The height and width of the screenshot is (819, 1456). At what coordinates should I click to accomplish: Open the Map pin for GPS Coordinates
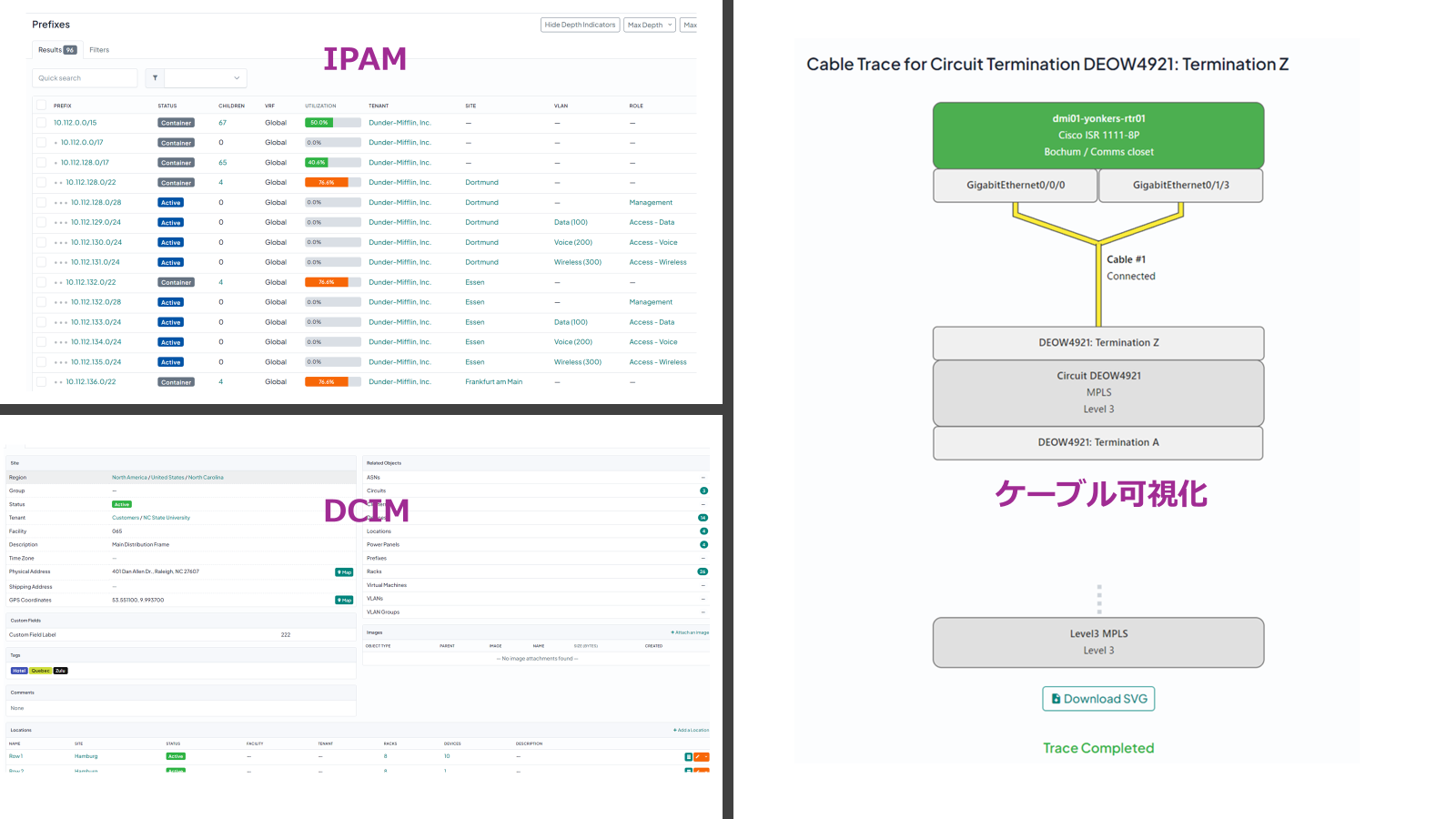344,601
